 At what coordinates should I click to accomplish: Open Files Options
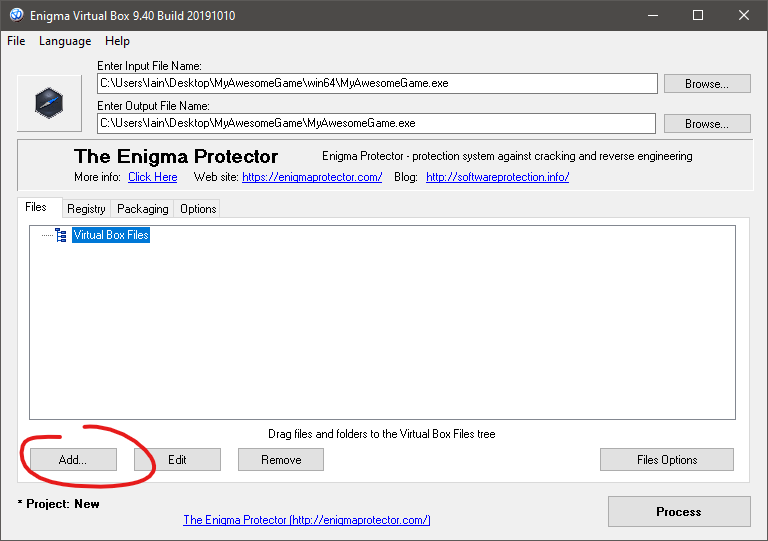666,460
